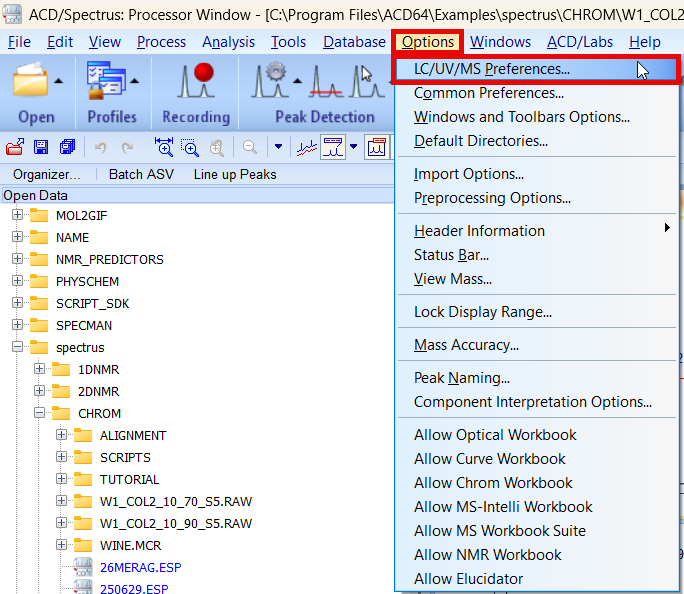
Task: Open the zoom options dropdown arrow
Action: (x=278, y=147)
